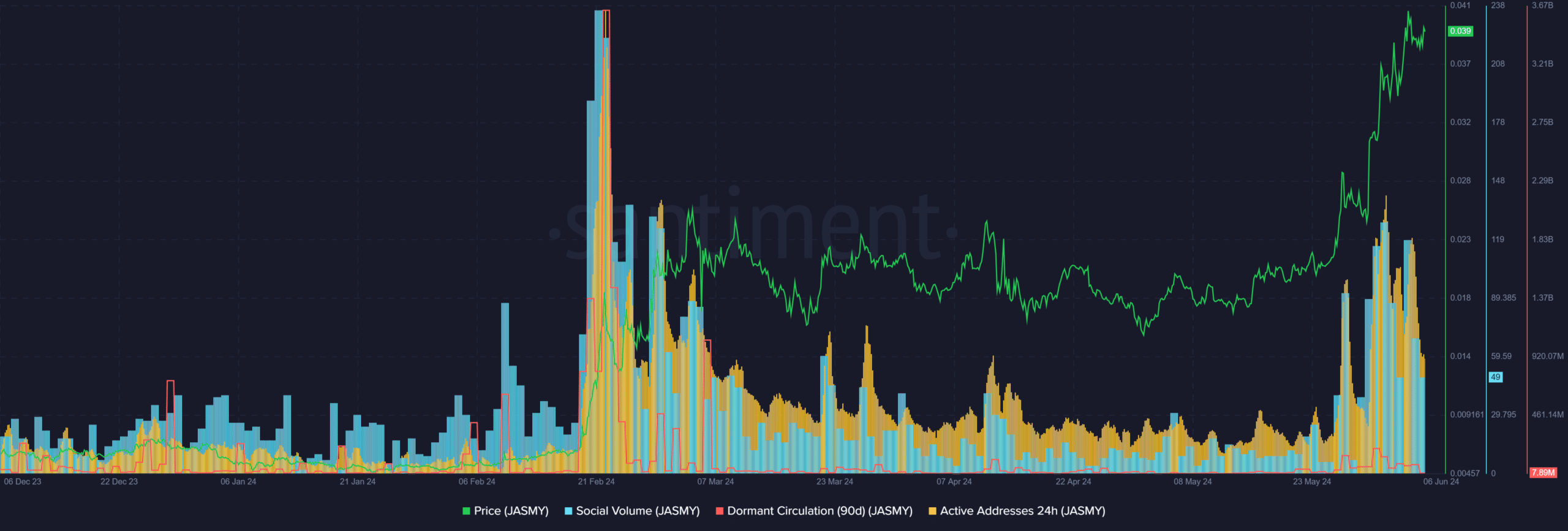Select the 21 Jan 24 date label
Screen dimensions: 1568x531
click(358, 482)
